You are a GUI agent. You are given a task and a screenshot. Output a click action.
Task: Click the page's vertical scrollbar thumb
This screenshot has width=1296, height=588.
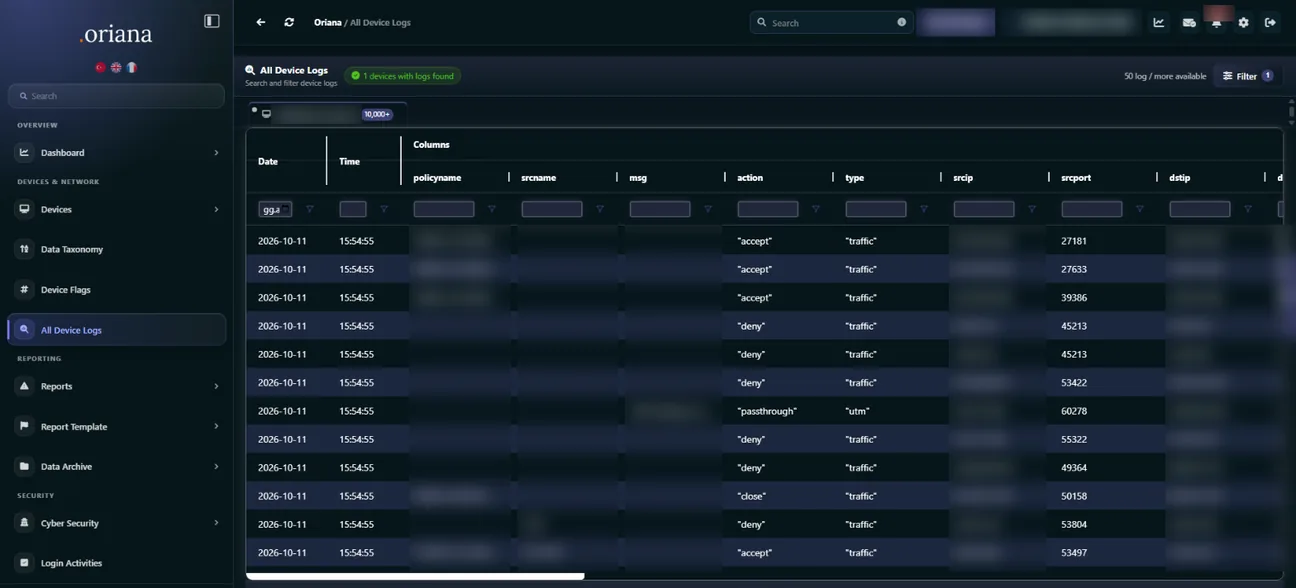pyautogui.click(x=1291, y=112)
